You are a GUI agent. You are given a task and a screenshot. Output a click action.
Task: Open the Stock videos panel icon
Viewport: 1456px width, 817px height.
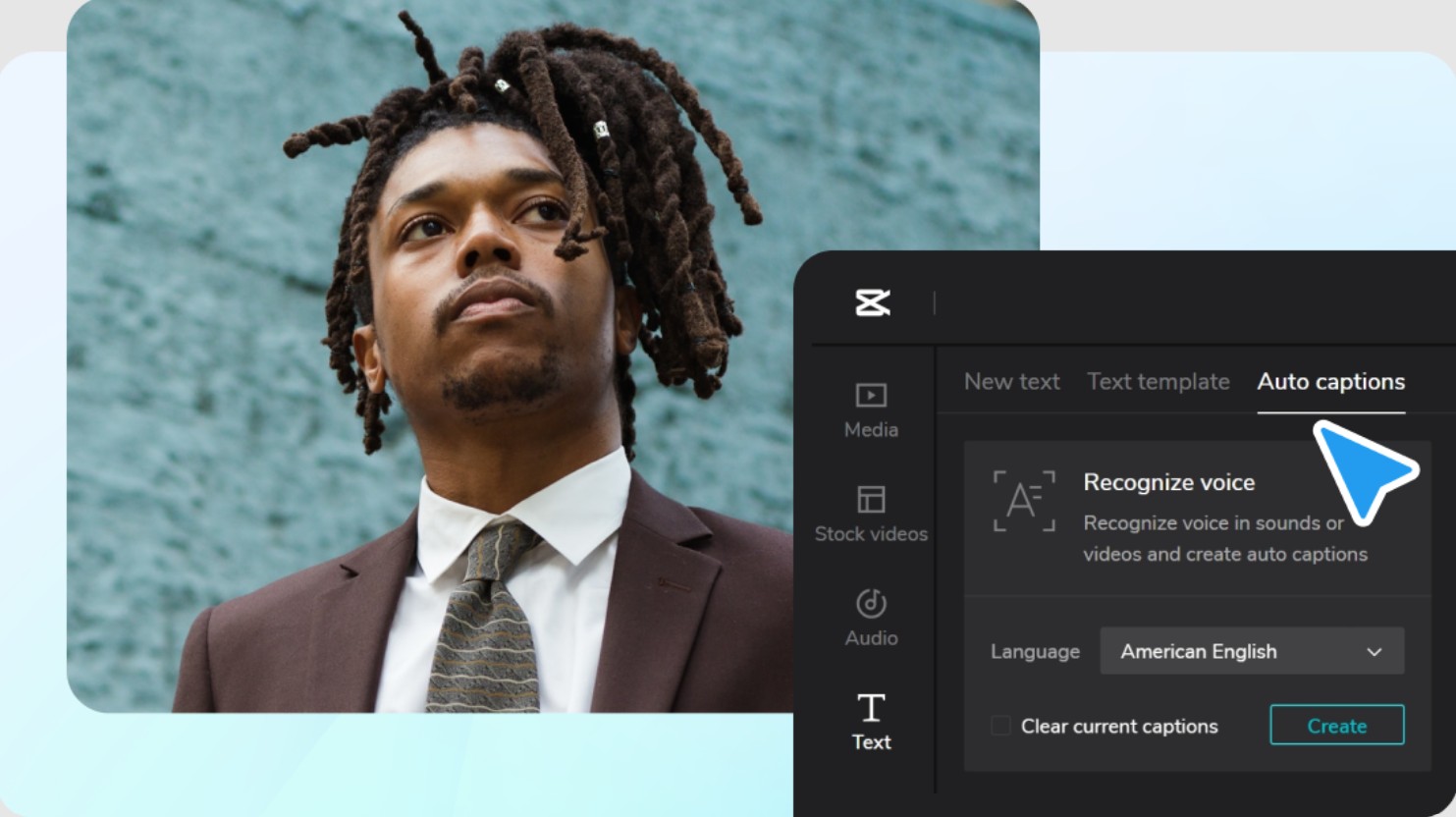tap(871, 499)
